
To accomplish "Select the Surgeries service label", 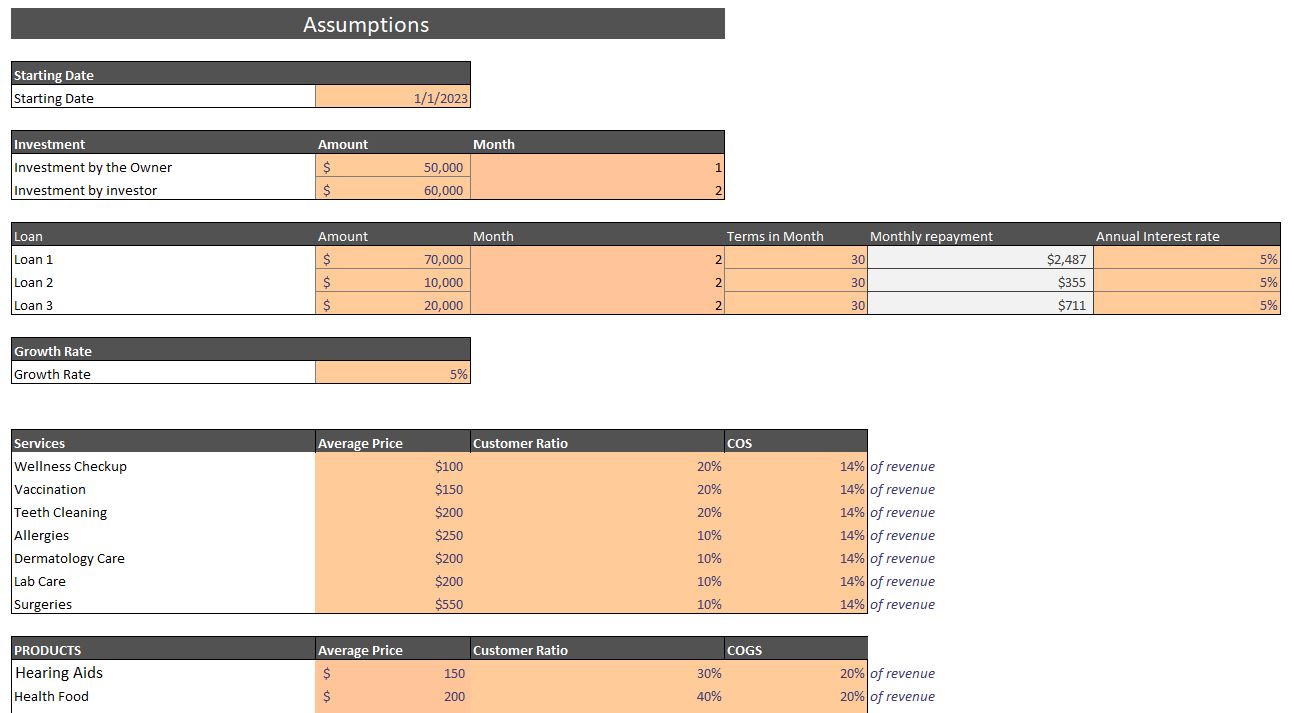I will 163,604.
